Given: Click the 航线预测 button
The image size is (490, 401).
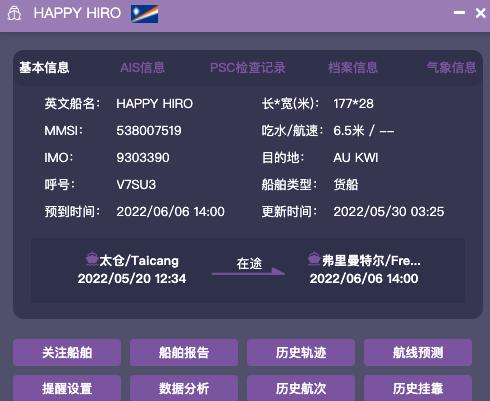Looking at the screenshot, I should click(418, 352).
